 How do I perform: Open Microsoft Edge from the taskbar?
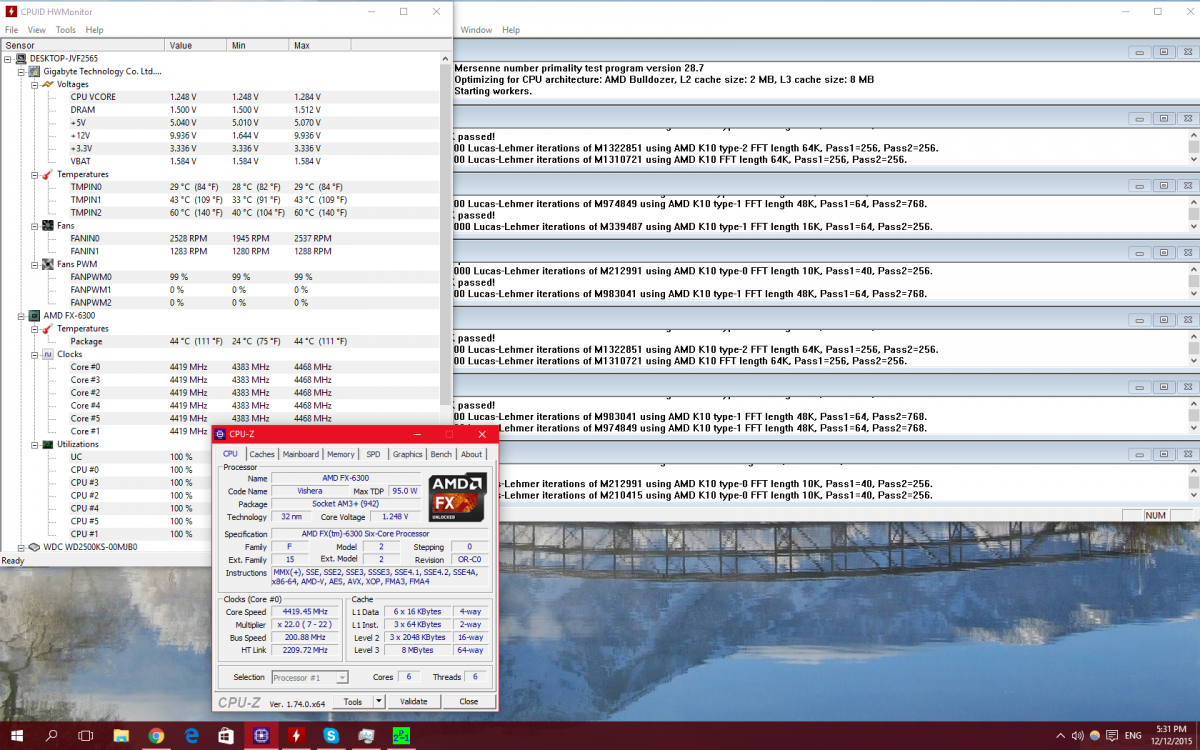(191, 736)
